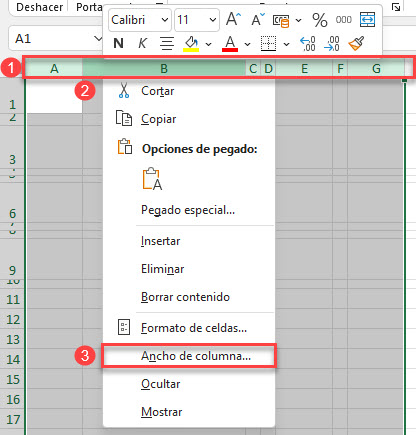Click the paste clipboard icon under Opciones de pegado

(x=152, y=179)
